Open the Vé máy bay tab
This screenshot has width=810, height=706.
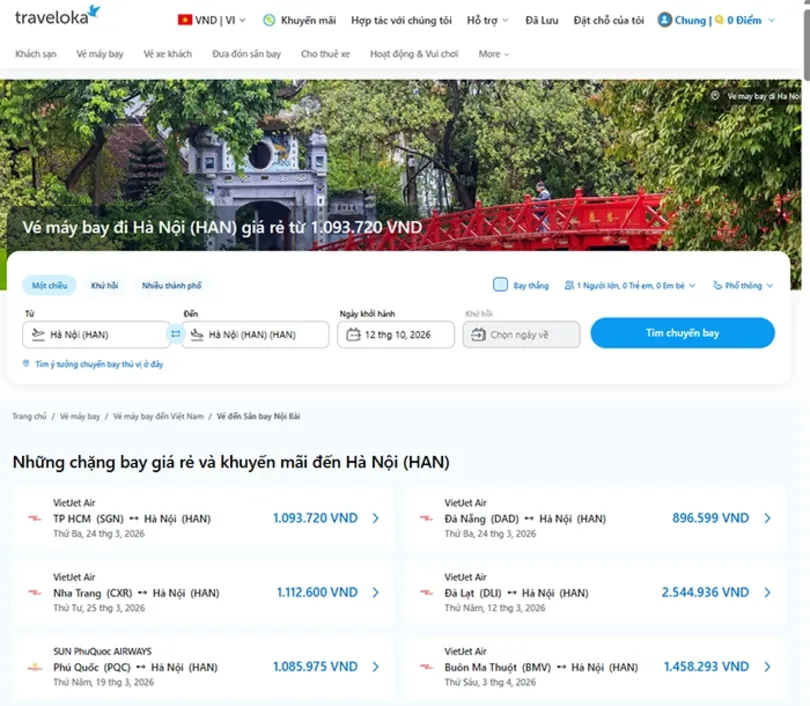100,54
